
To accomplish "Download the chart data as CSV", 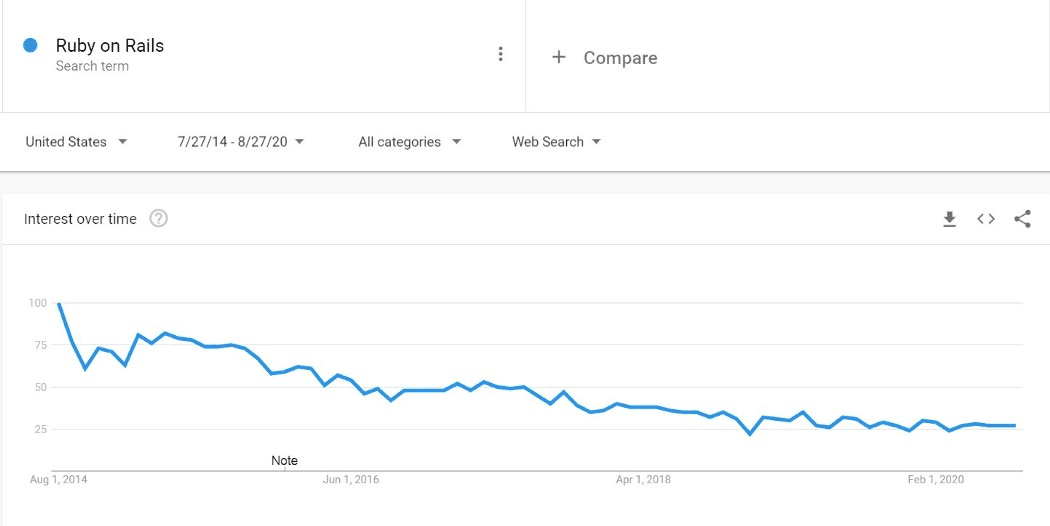I will 950,219.
